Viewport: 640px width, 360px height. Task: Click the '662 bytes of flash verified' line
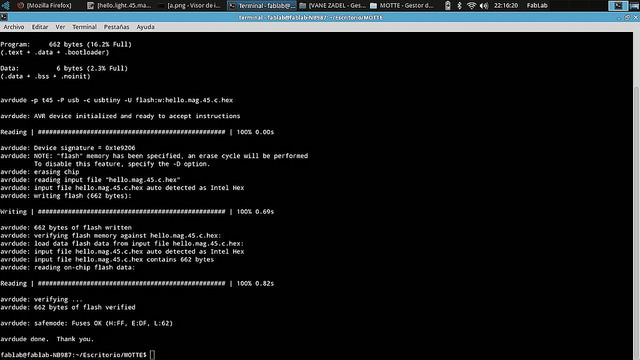[x=68, y=307]
